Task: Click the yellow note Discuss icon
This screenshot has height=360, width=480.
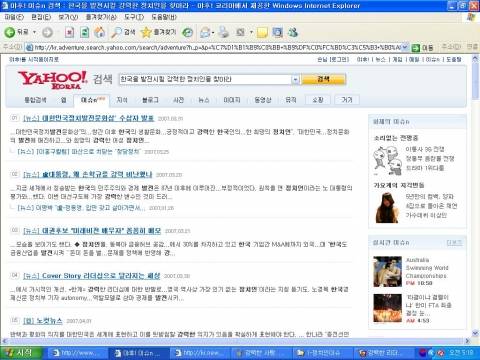Action: tap(262, 32)
